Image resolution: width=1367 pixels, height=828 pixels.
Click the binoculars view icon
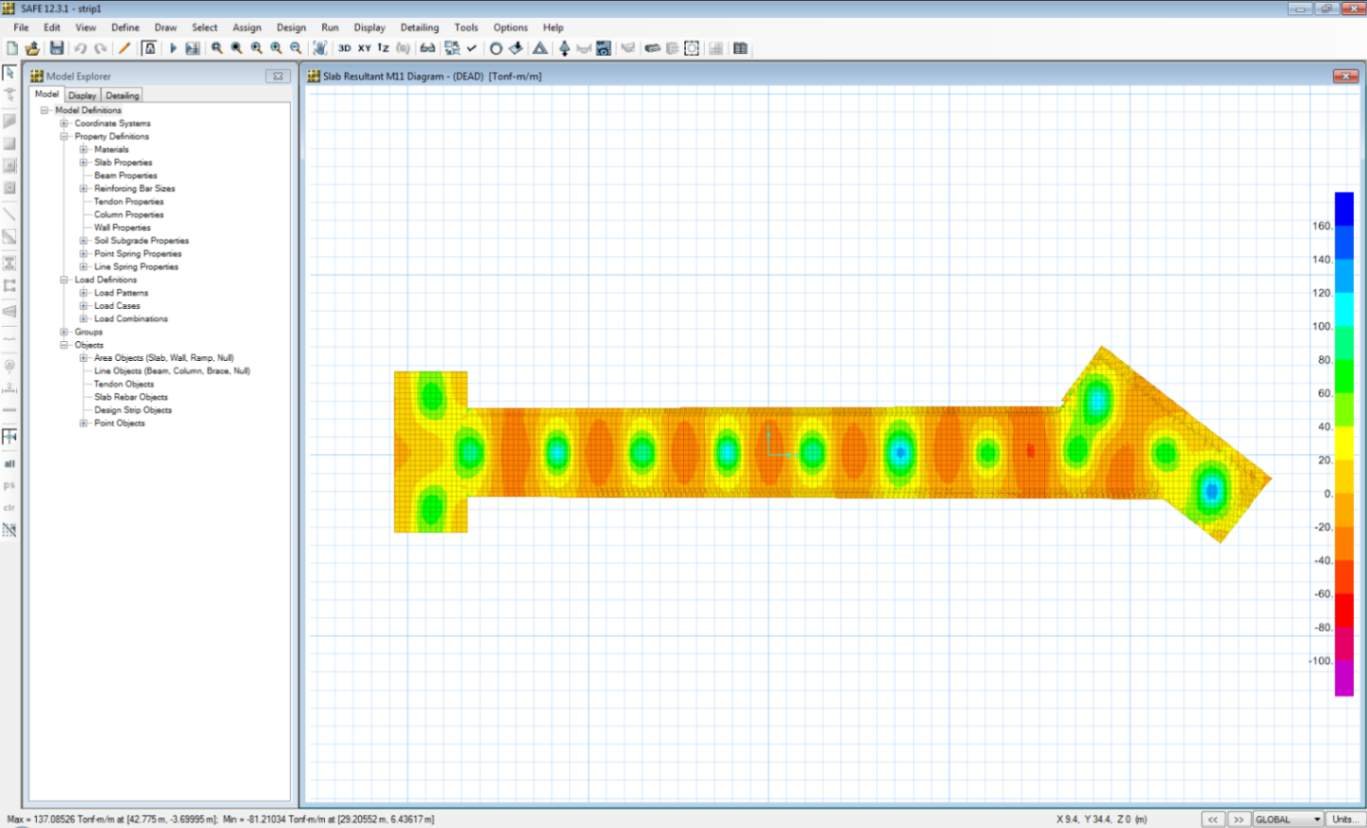(x=427, y=48)
